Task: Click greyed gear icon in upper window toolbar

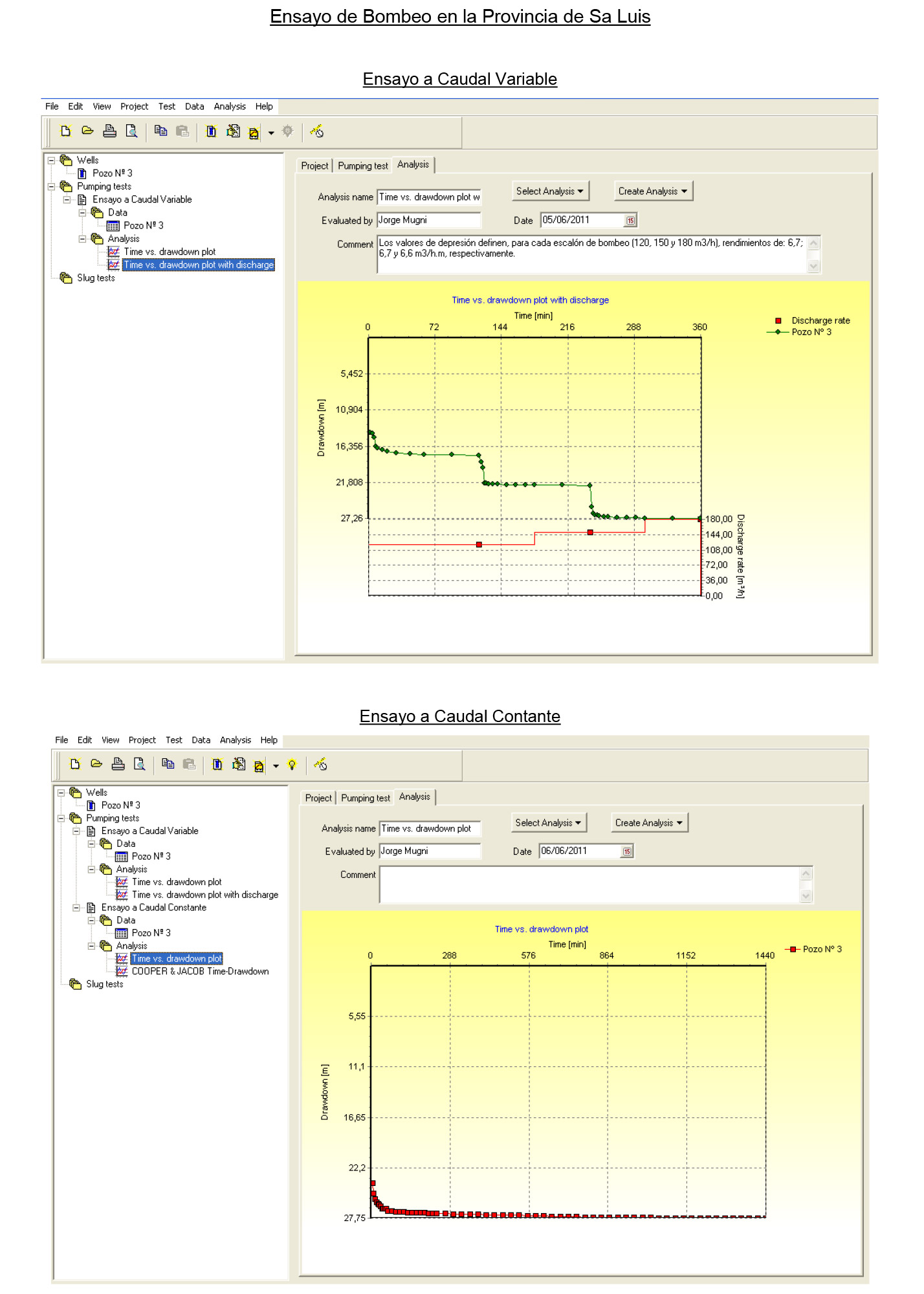Action: [288, 131]
